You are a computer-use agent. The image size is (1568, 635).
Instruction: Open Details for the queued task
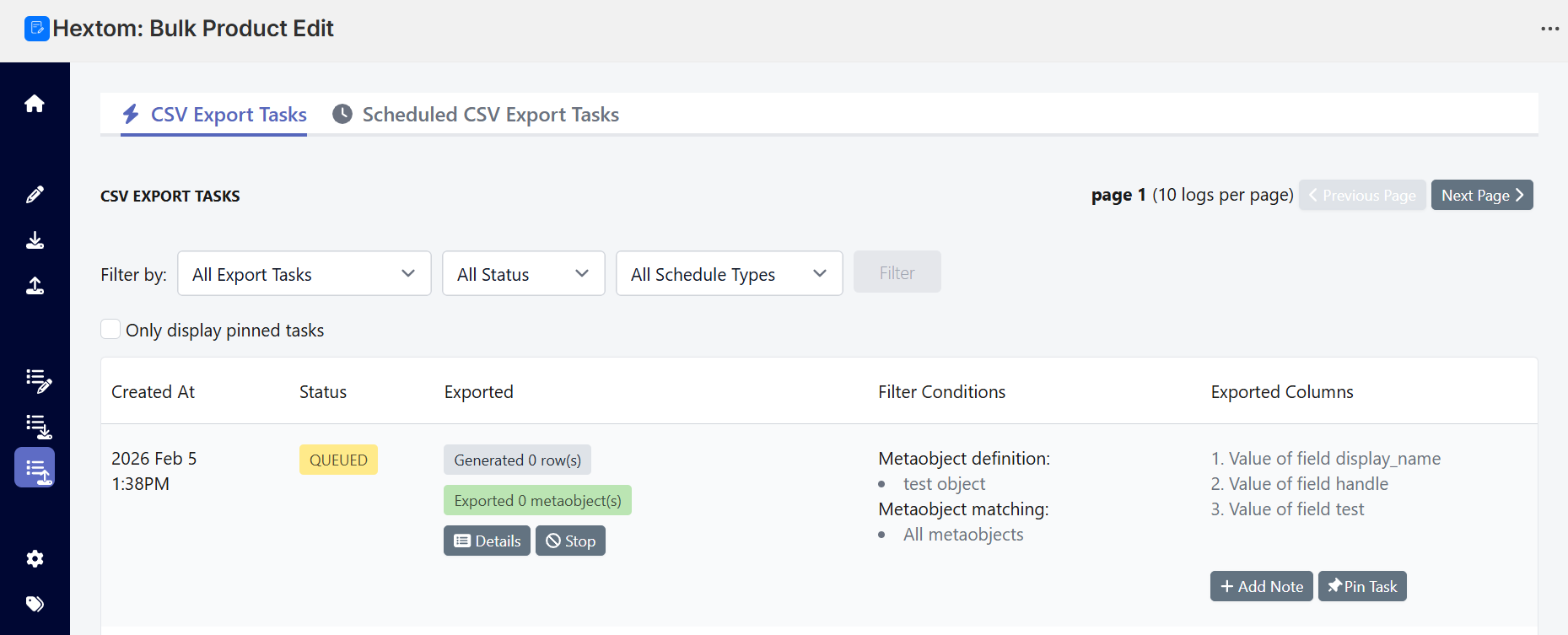[487, 541]
